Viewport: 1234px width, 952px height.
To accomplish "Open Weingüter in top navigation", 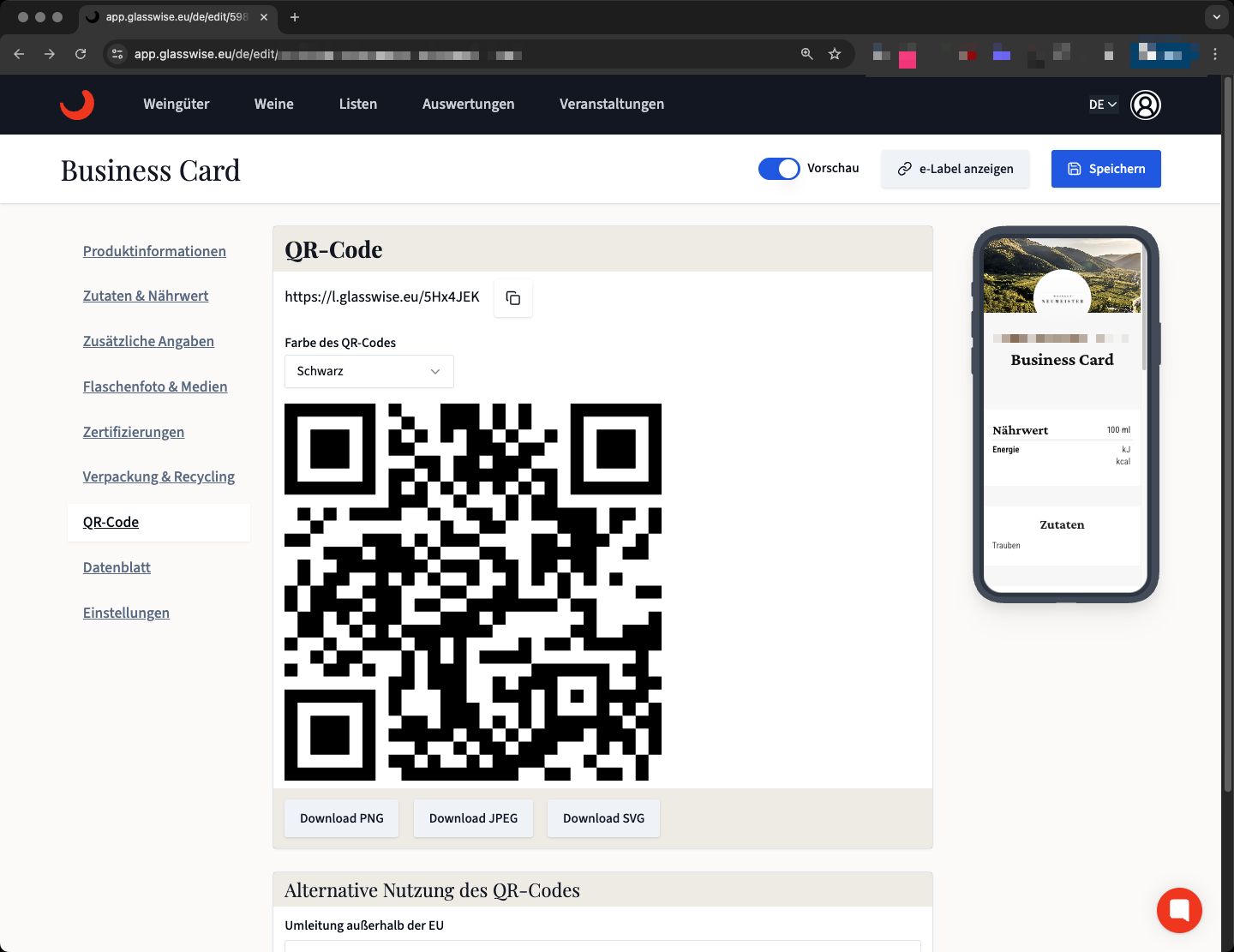I will pyautogui.click(x=177, y=104).
